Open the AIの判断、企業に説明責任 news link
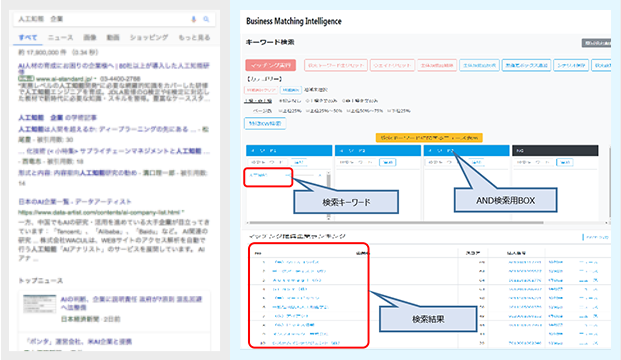This screenshot has height=360, width=621. (131, 303)
